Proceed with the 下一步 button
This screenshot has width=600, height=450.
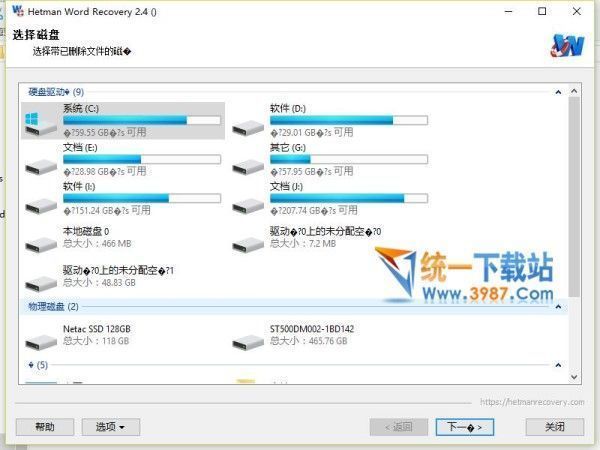465,427
